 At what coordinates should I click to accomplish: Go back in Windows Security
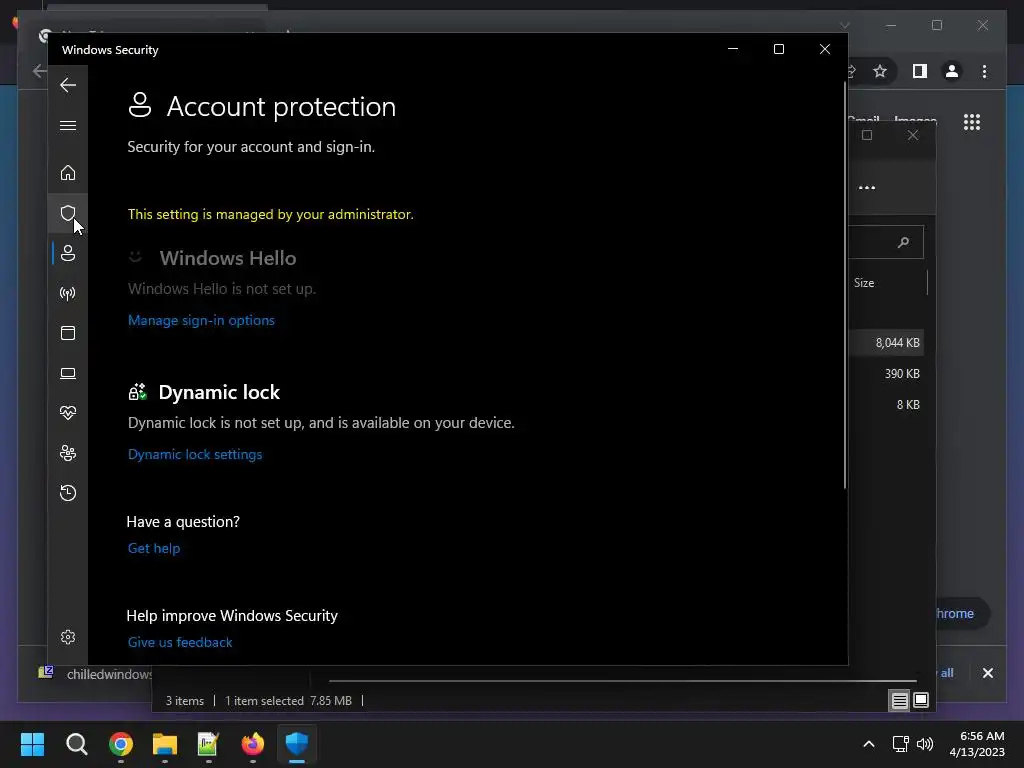(x=68, y=85)
